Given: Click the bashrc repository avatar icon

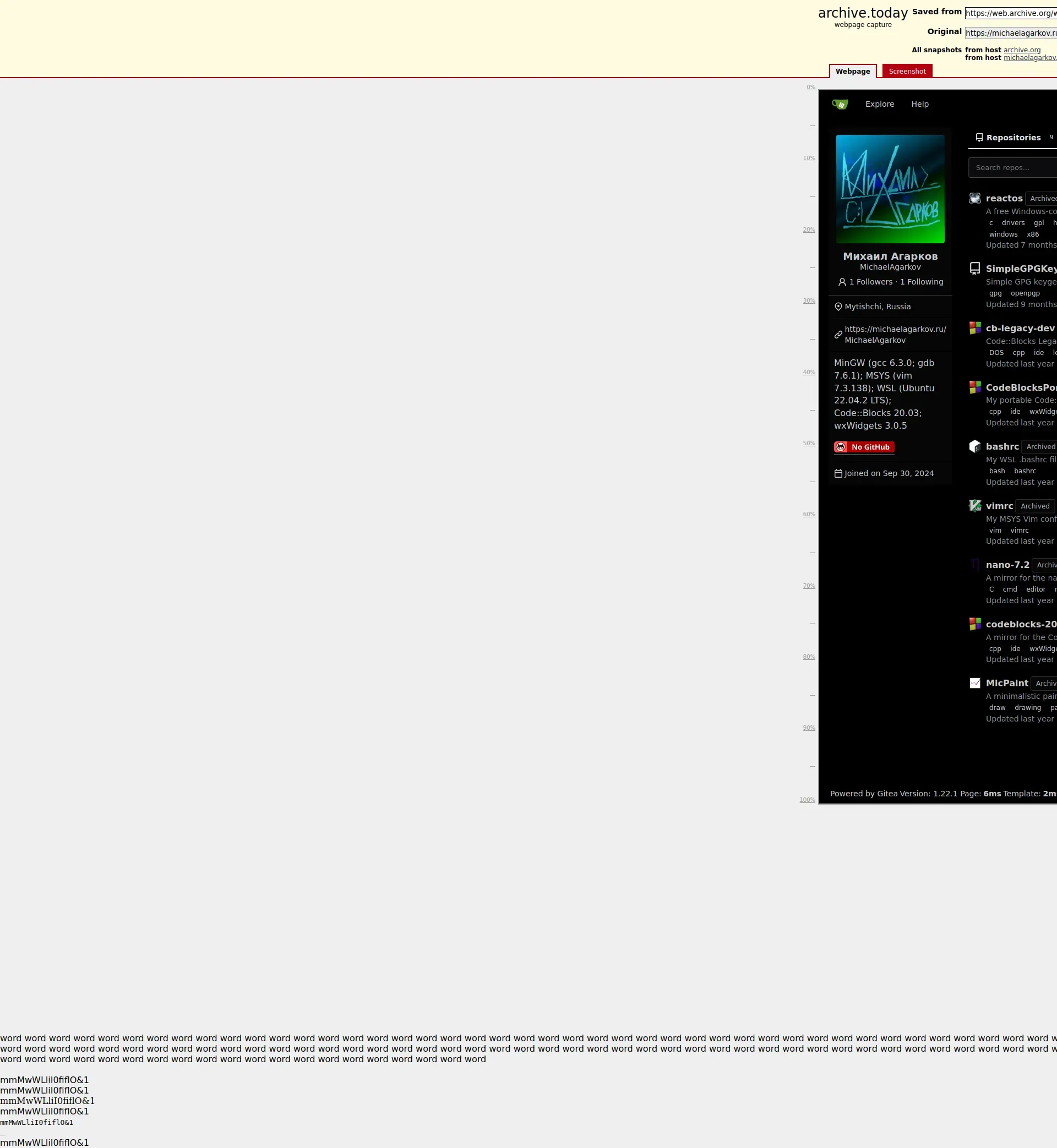Looking at the screenshot, I should click(x=974, y=446).
